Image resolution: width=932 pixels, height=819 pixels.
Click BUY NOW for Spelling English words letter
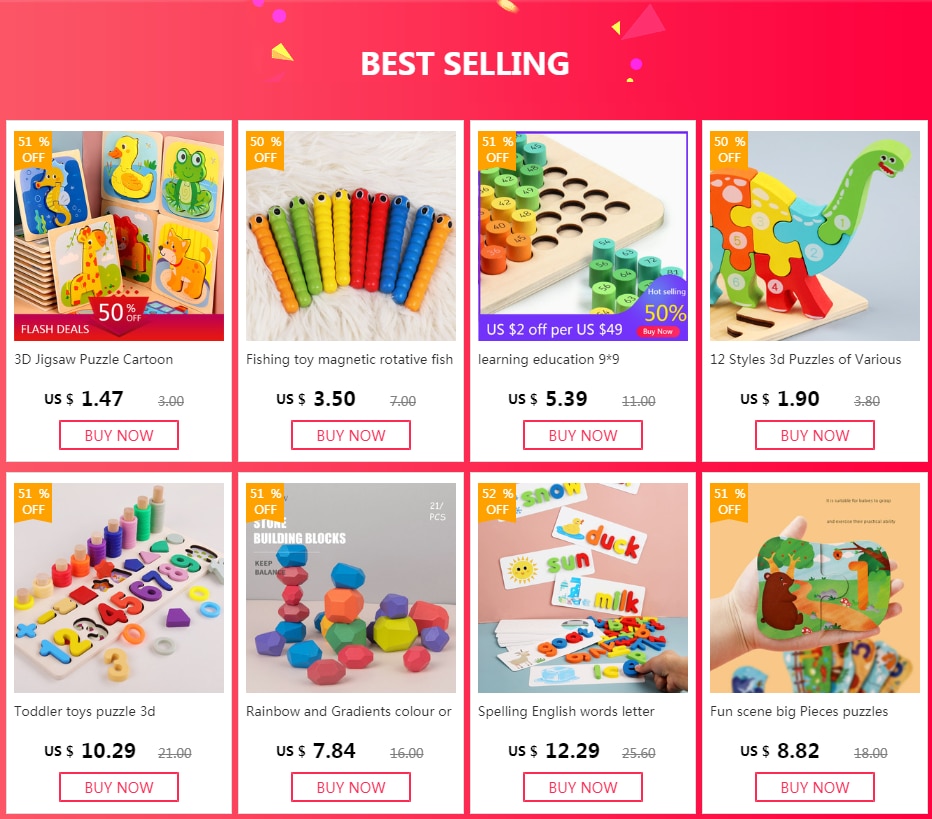pos(582,787)
